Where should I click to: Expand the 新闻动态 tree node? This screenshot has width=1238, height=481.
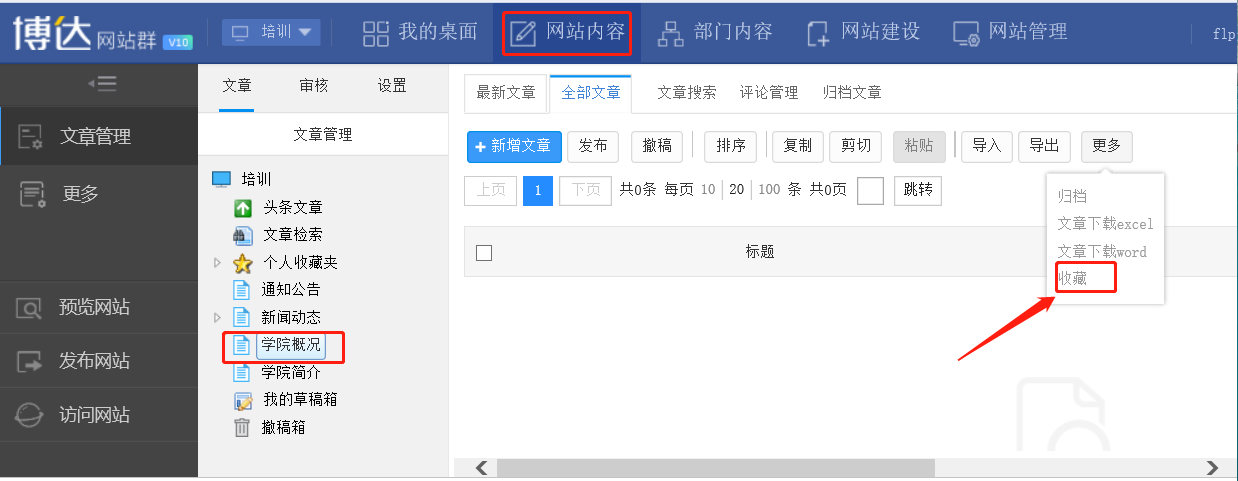[218, 317]
